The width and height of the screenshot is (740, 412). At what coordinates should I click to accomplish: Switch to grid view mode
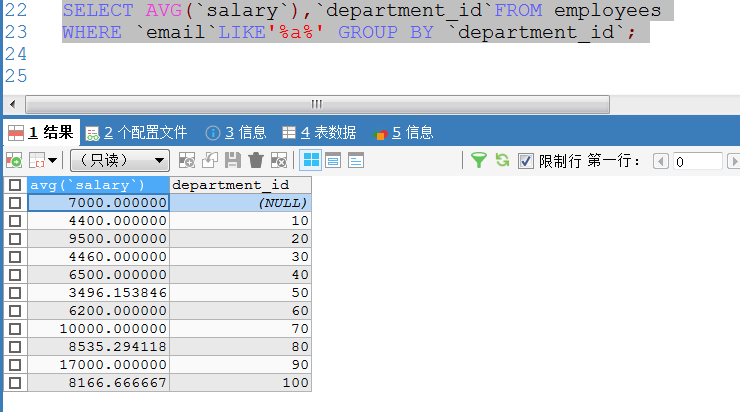point(311,161)
